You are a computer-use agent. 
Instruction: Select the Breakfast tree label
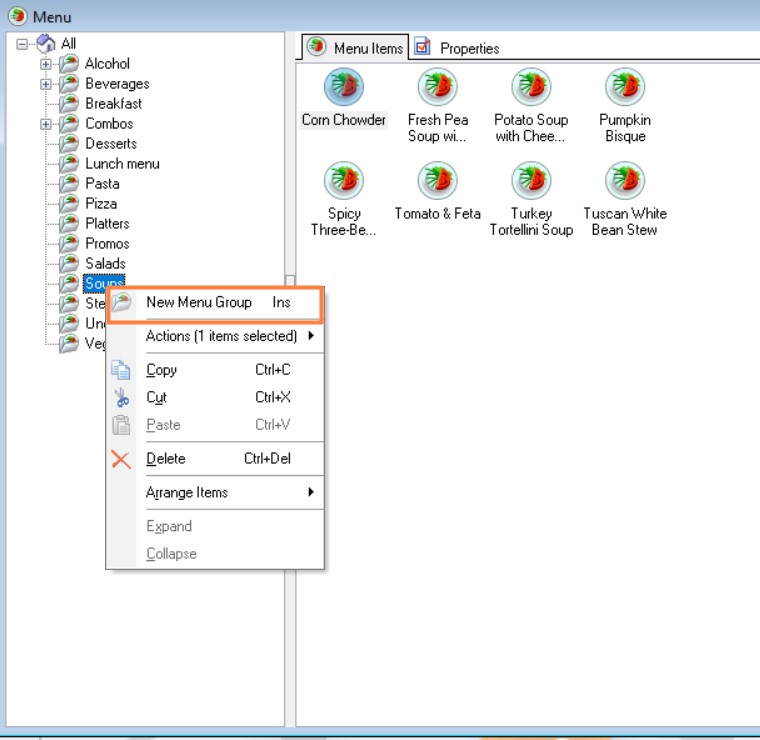[x=113, y=104]
